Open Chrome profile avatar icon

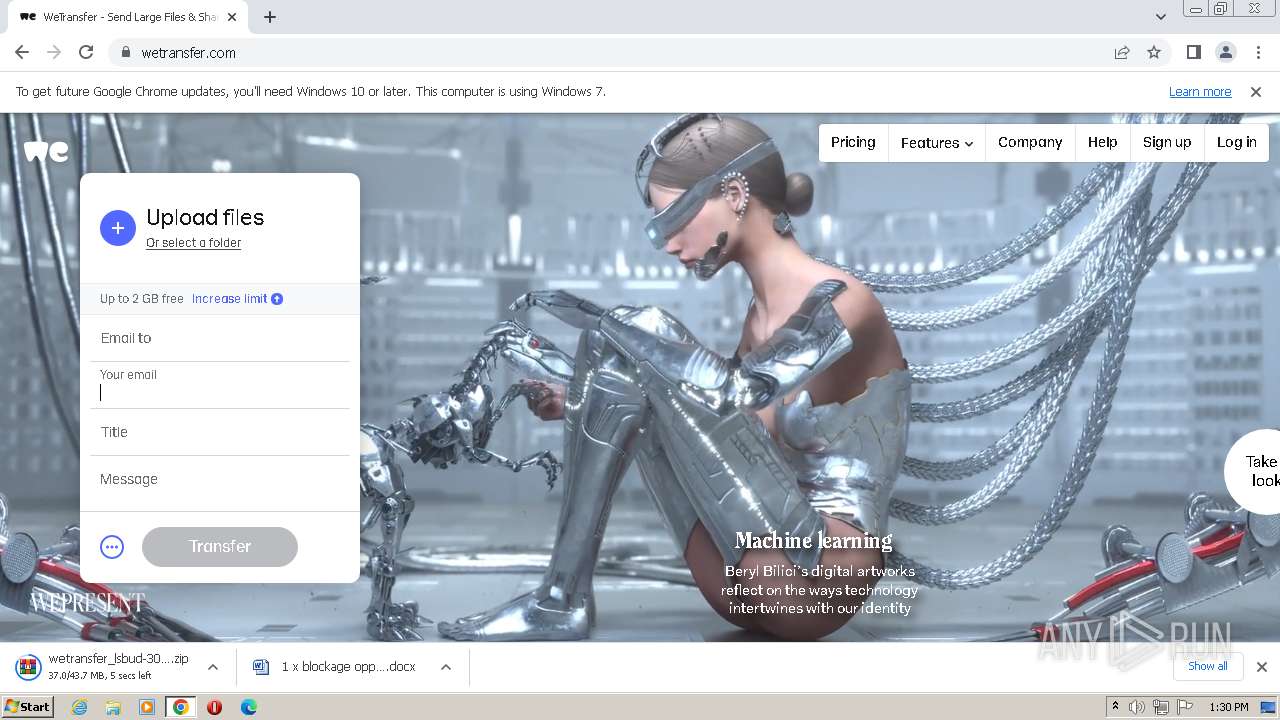click(x=1225, y=52)
